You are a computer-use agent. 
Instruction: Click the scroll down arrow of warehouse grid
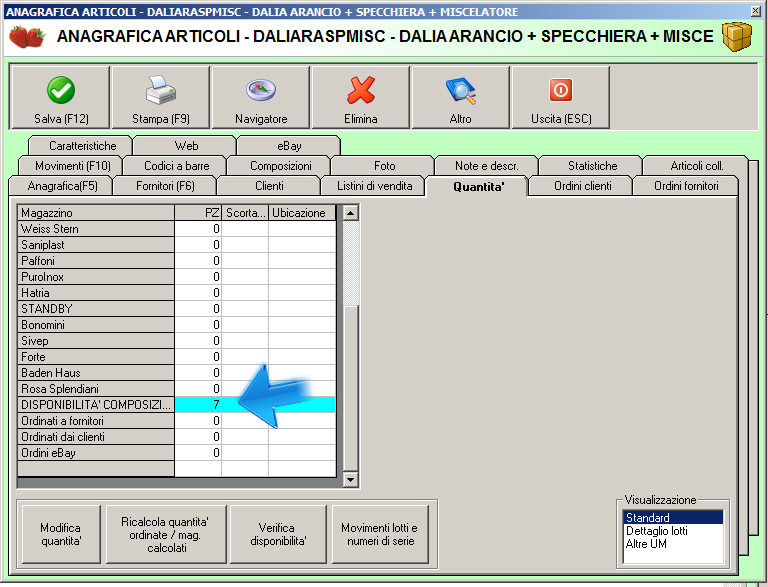[350, 479]
